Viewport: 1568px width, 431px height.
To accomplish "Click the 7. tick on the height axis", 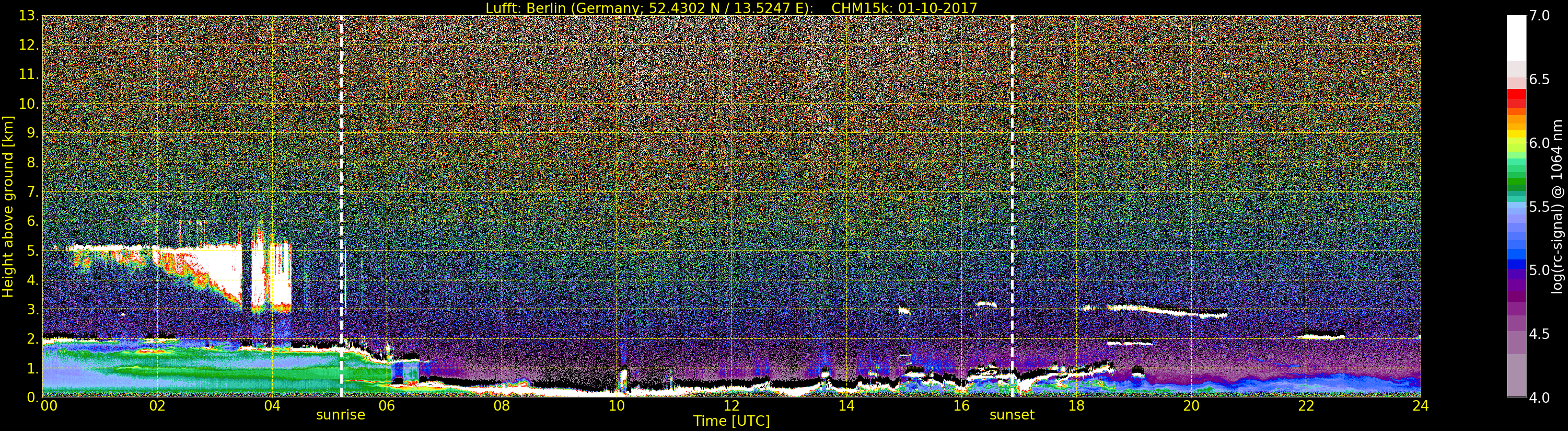I will tap(33, 192).
